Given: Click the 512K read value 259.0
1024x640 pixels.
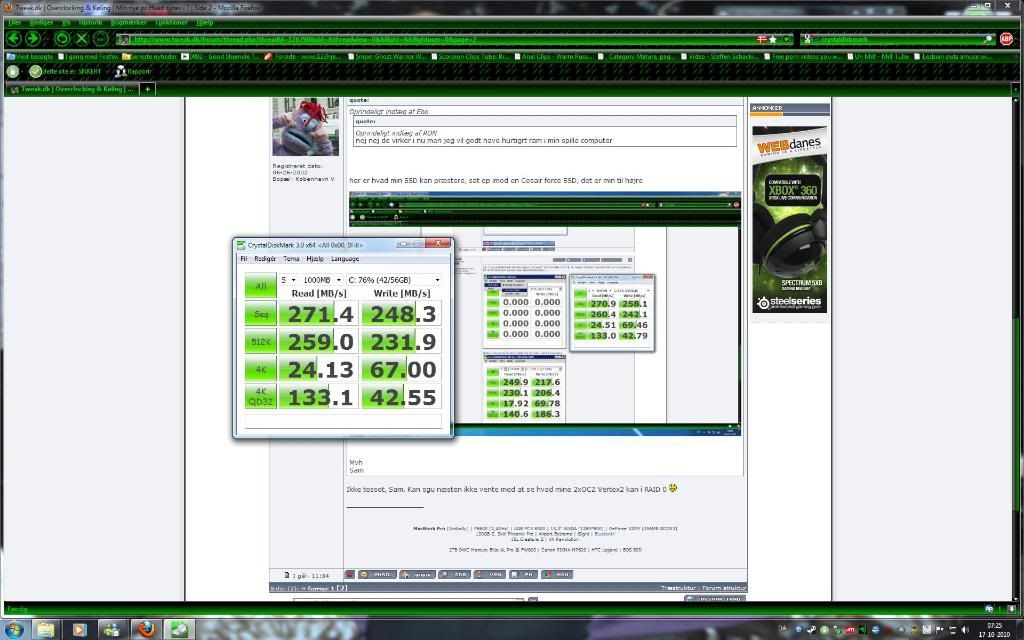Looking at the screenshot, I should click(320, 342).
